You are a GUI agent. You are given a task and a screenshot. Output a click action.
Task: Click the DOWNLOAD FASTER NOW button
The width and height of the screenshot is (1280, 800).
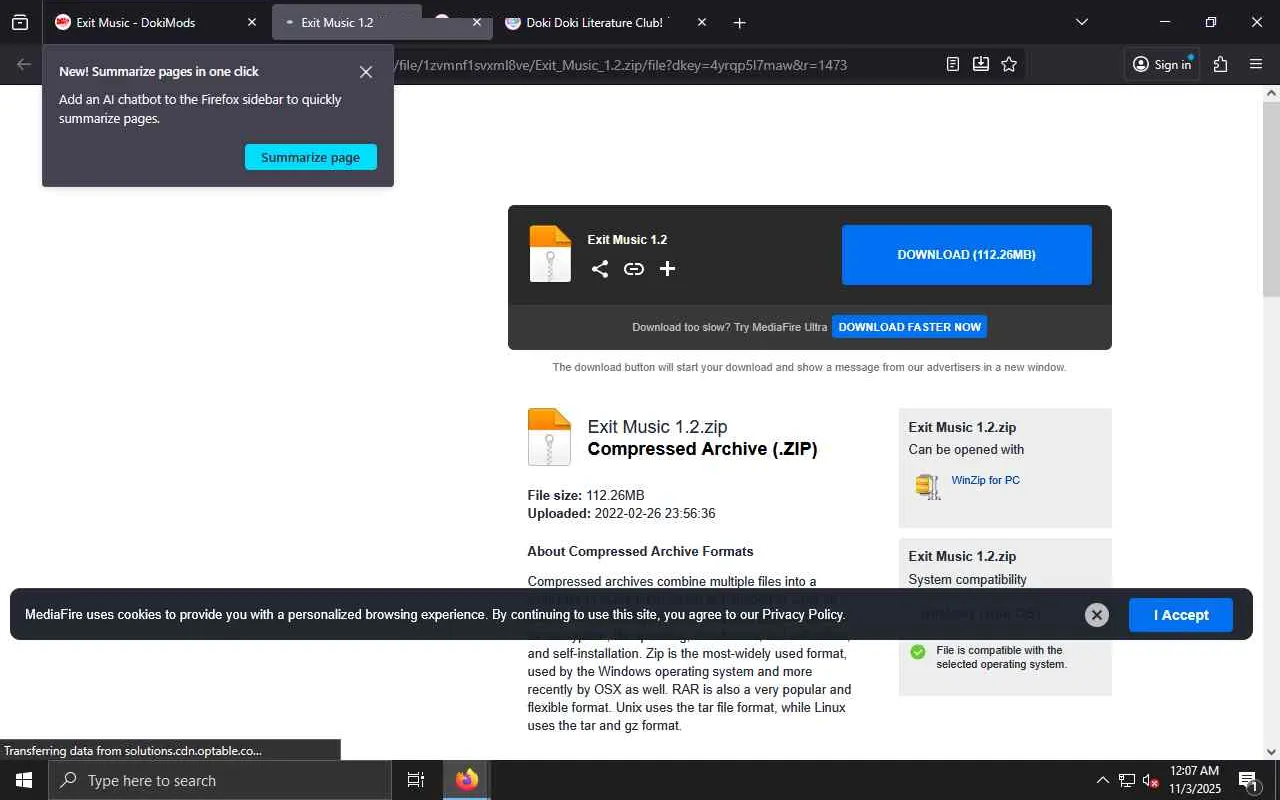pyautogui.click(x=910, y=327)
